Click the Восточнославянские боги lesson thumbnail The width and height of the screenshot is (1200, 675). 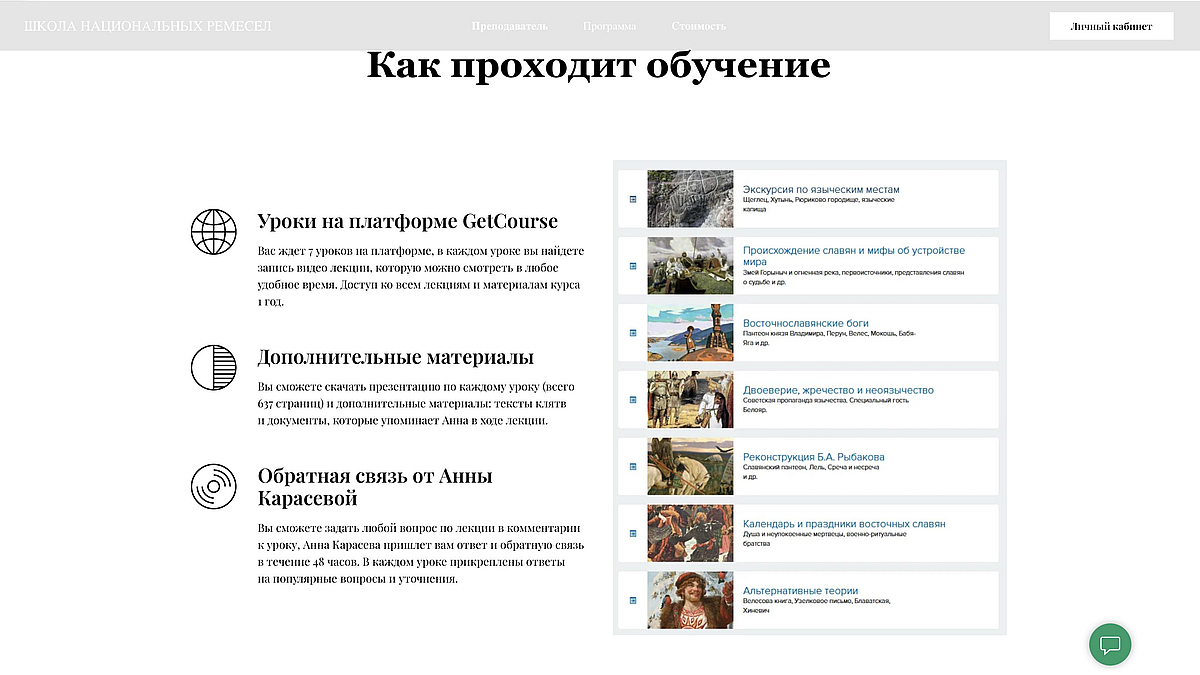(689, 333)
